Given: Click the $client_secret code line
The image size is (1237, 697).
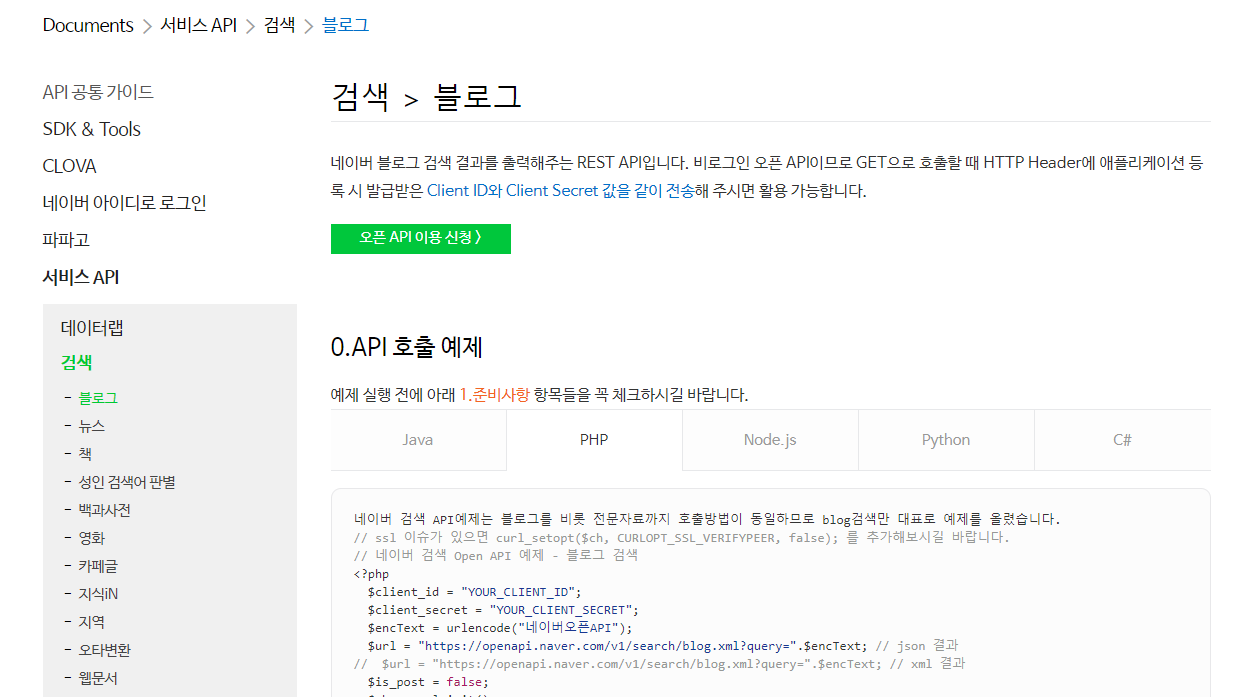Looking at the screenshot, I should (x=503, y=610).
